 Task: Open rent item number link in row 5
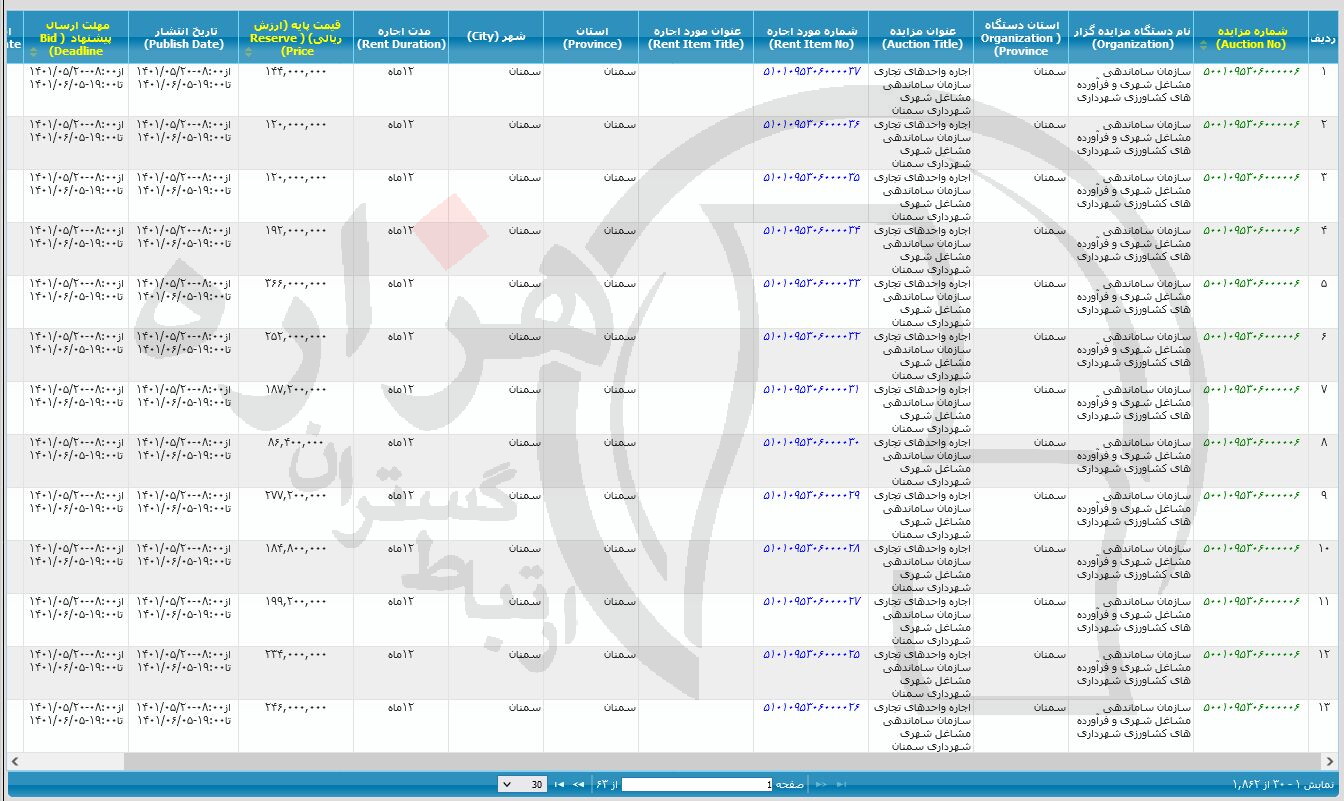pyautogui.click(x=811, y=283)
